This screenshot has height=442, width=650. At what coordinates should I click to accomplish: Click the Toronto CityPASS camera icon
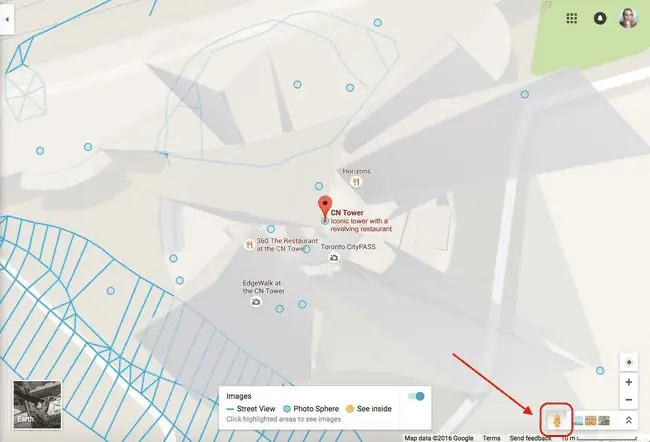point(334,258)
